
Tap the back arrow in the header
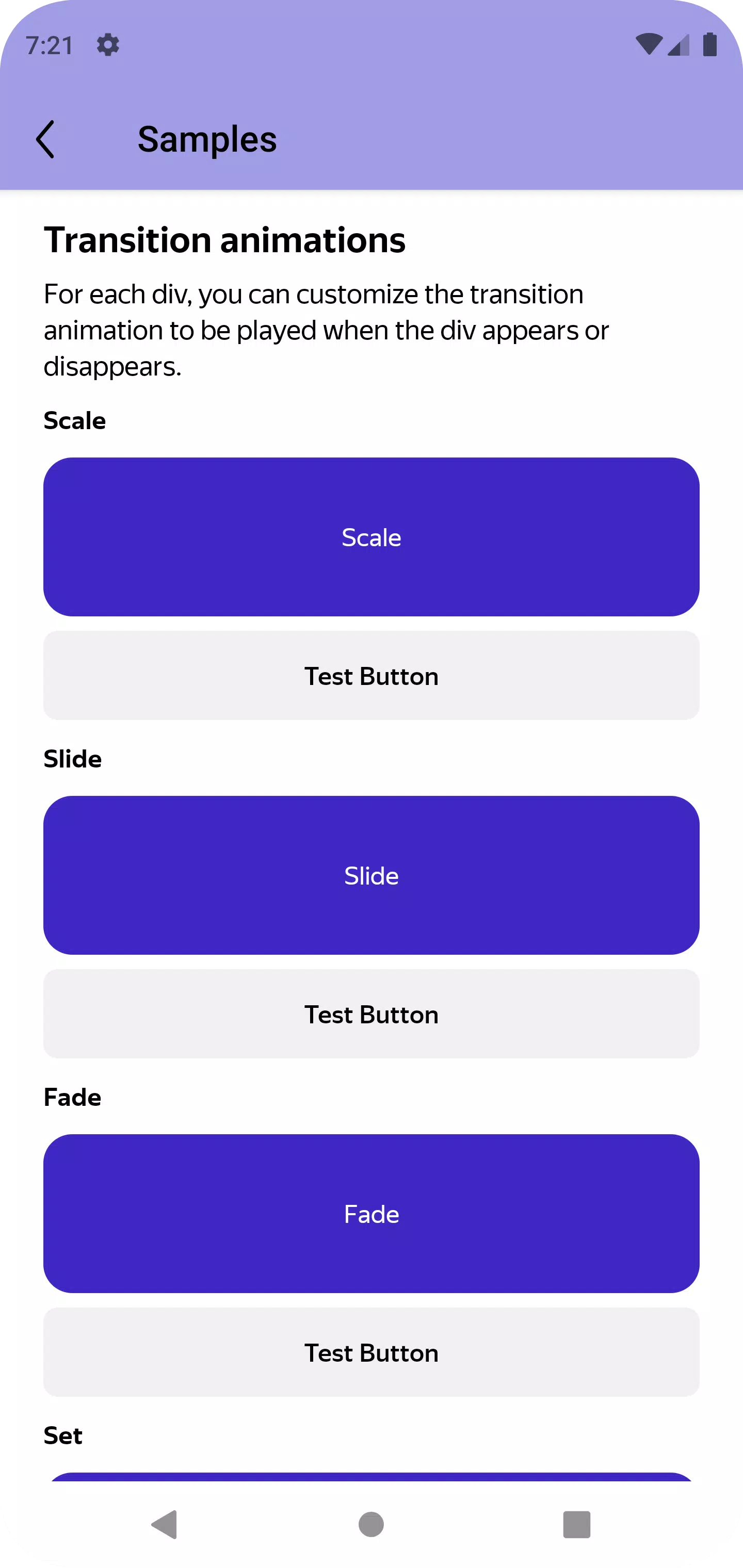(46, 139)
